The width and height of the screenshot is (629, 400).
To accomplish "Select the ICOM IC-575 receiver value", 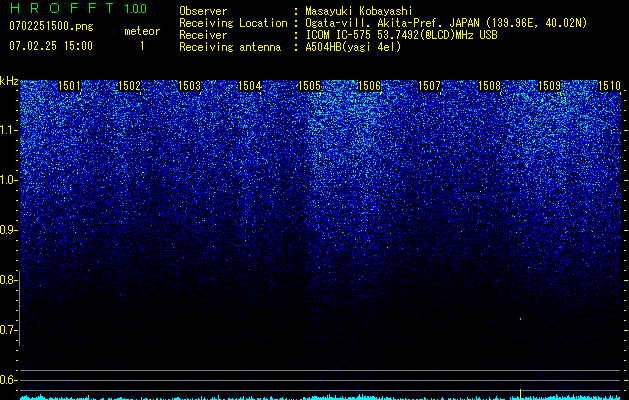I will click(401, 35).
